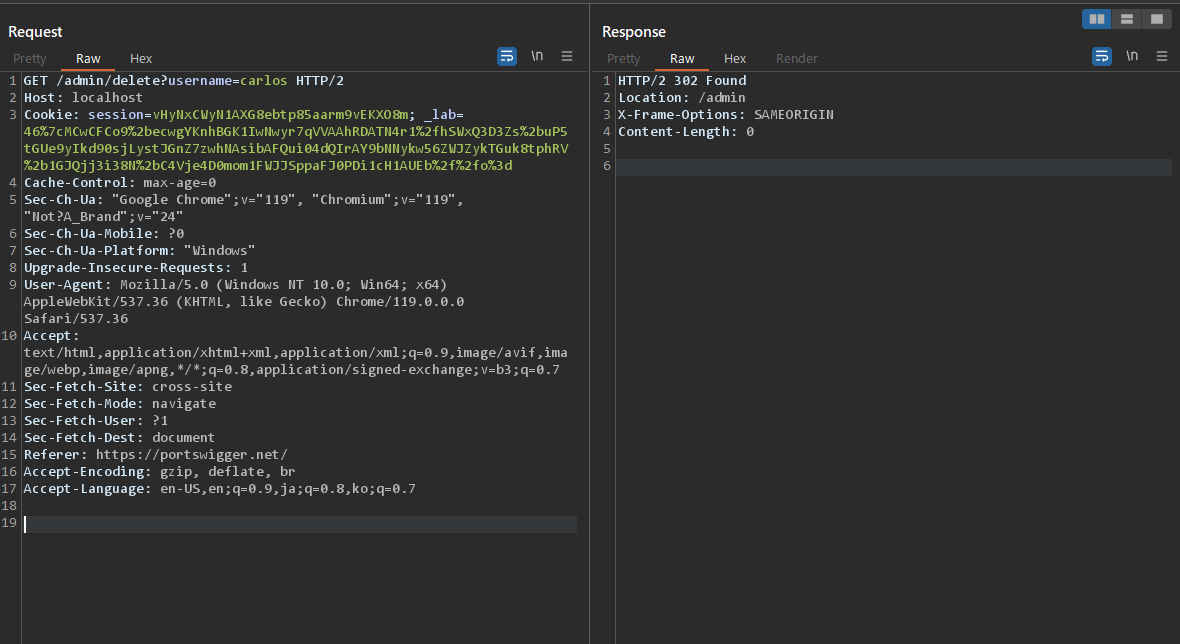This screenshot has height=644, width=1180.
Task: Click the Location: /admin response header
Action: click(x=682, y=98)
